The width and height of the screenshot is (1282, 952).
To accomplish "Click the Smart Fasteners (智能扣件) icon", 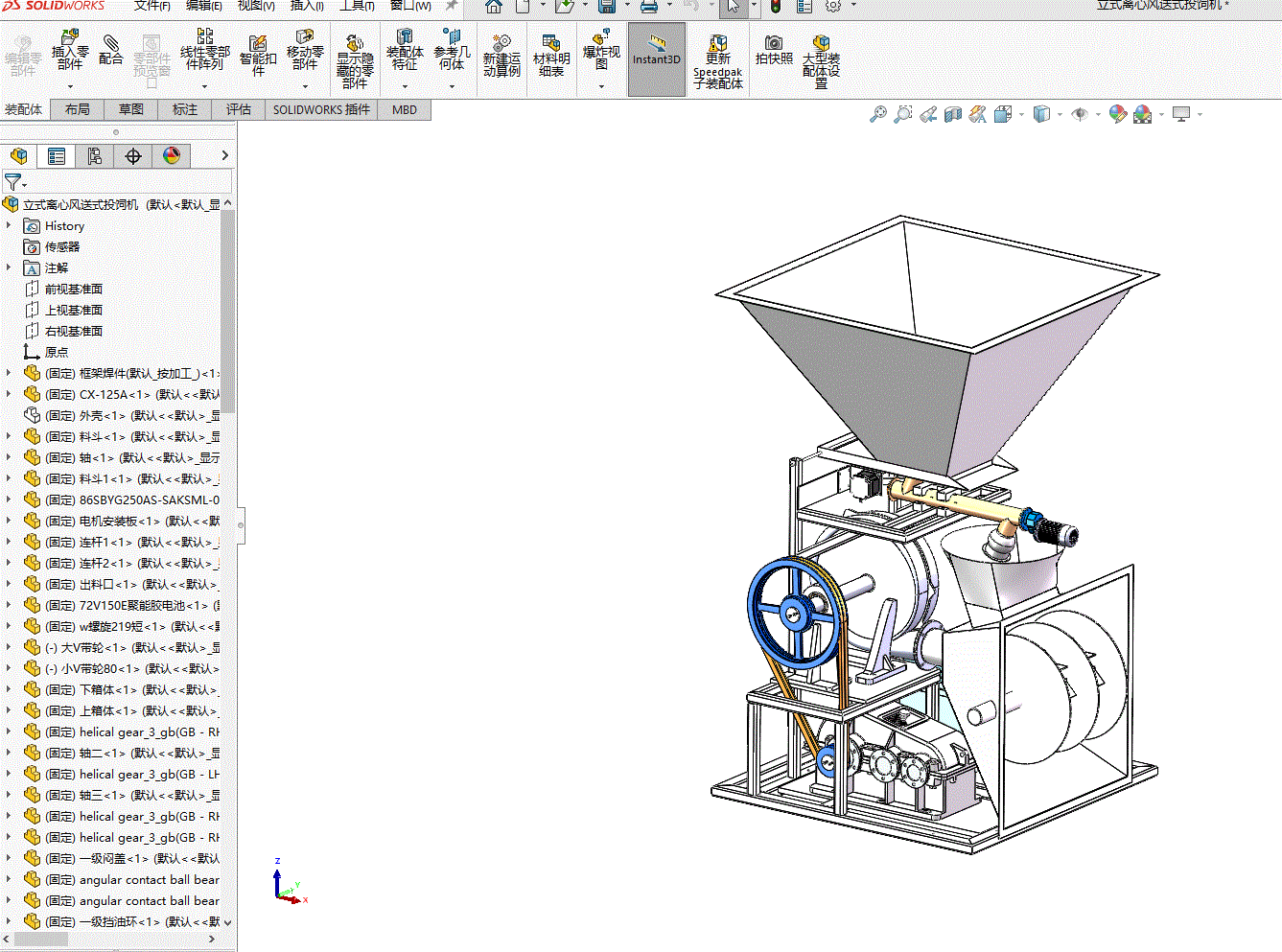I will pos(258,50).
